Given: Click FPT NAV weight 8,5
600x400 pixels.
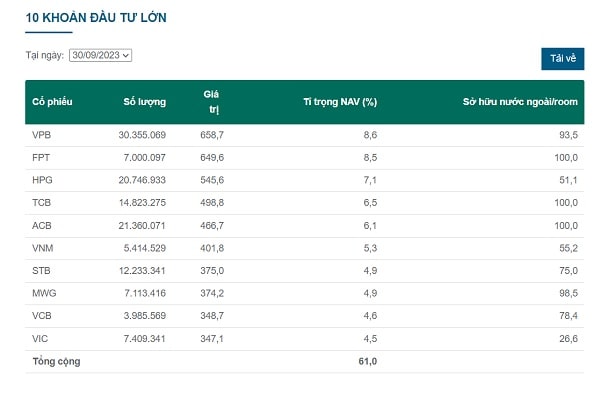Looking at the screenshot, I should pyautogui.click(x=370, y=157).
